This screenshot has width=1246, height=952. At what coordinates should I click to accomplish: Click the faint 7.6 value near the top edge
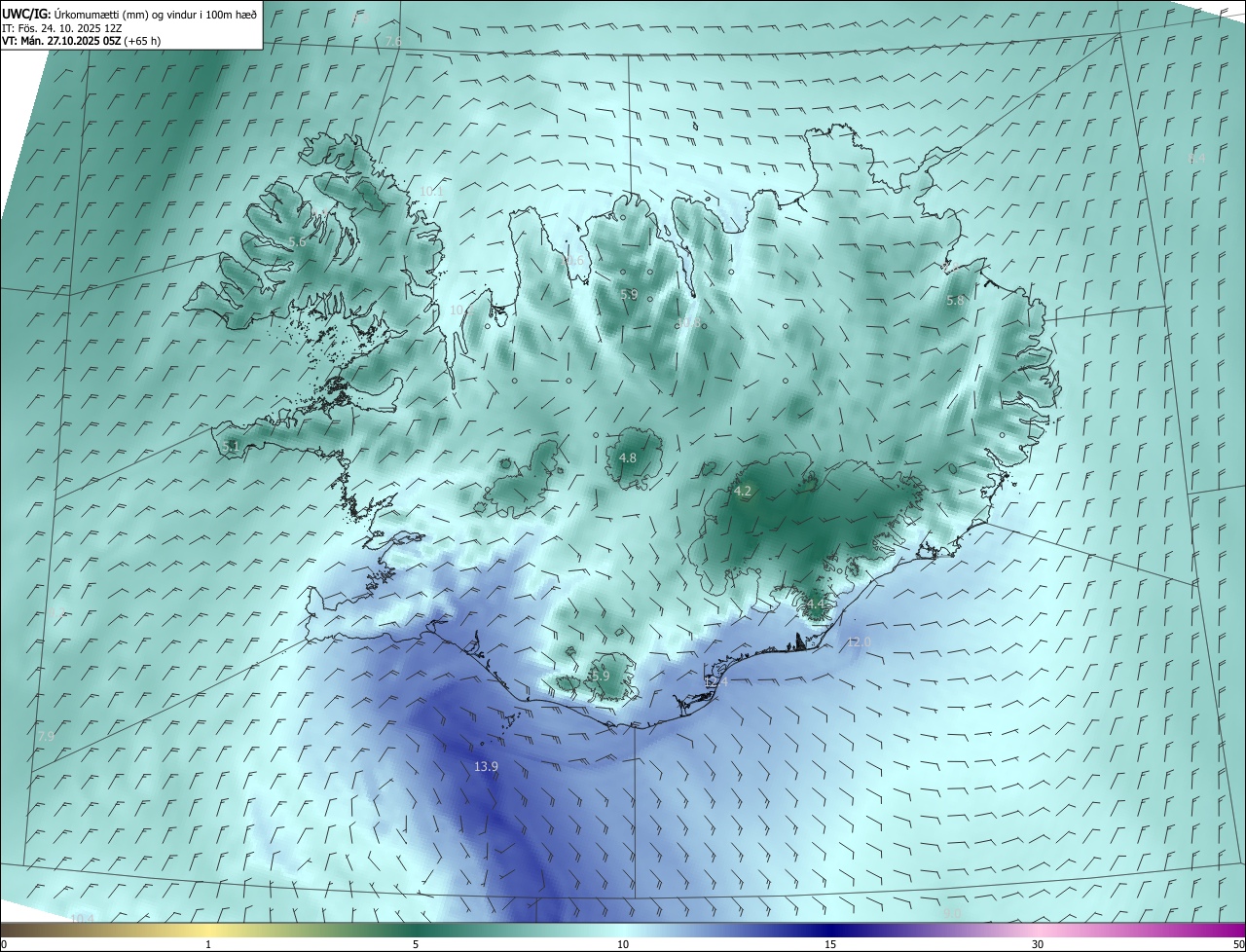[393, 41]
